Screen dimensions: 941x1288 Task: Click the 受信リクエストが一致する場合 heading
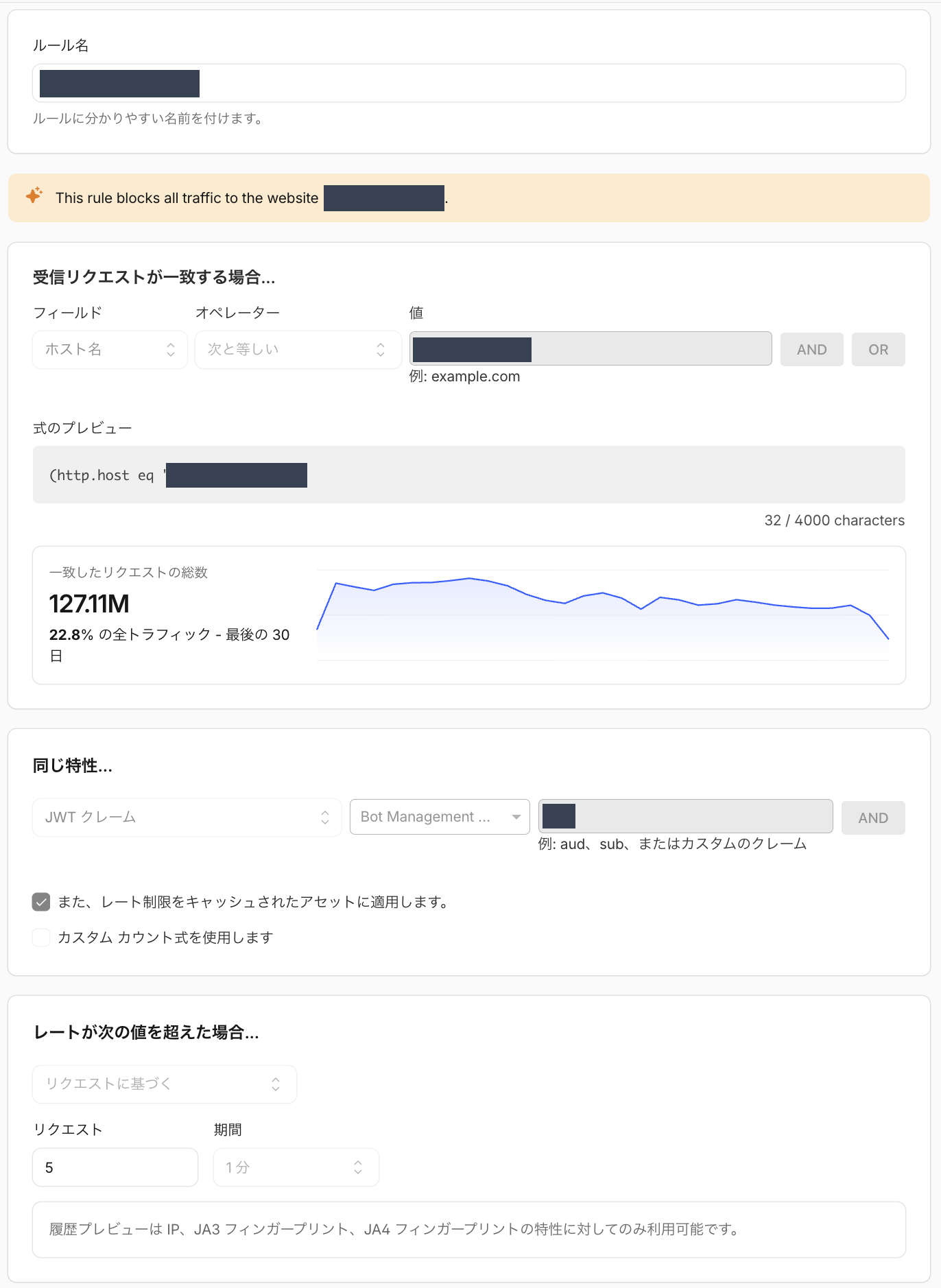(x=154, y=277)
